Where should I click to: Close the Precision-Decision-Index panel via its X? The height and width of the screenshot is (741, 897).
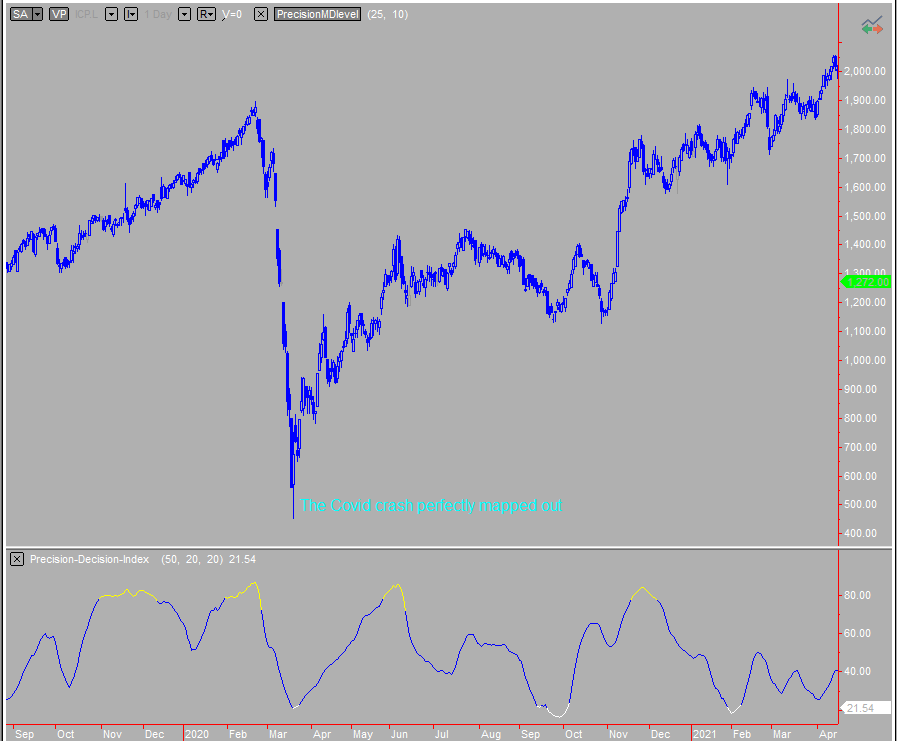tap(15, 559)
